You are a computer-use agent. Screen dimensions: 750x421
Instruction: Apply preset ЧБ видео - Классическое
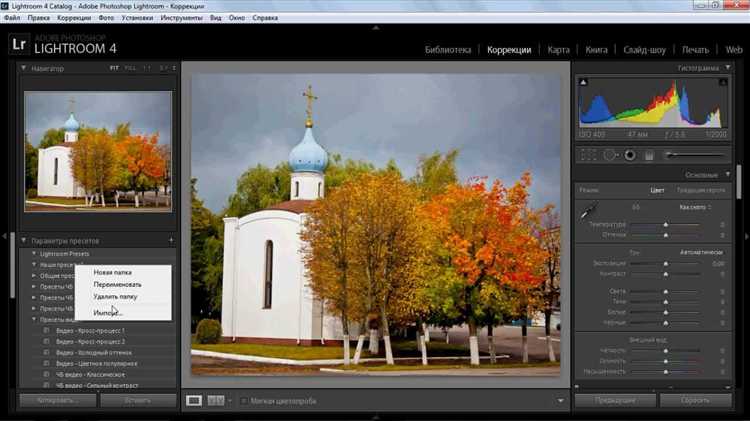[x=90, y=375]
